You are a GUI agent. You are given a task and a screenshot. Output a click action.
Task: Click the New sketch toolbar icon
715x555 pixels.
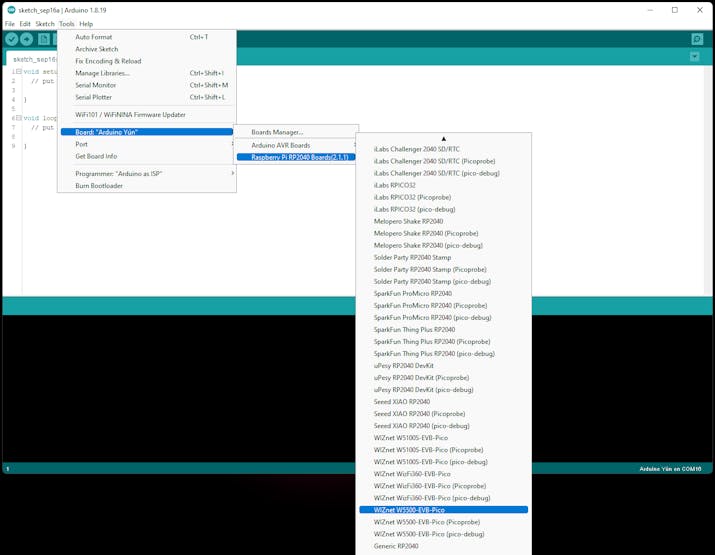tap(44, 39)
